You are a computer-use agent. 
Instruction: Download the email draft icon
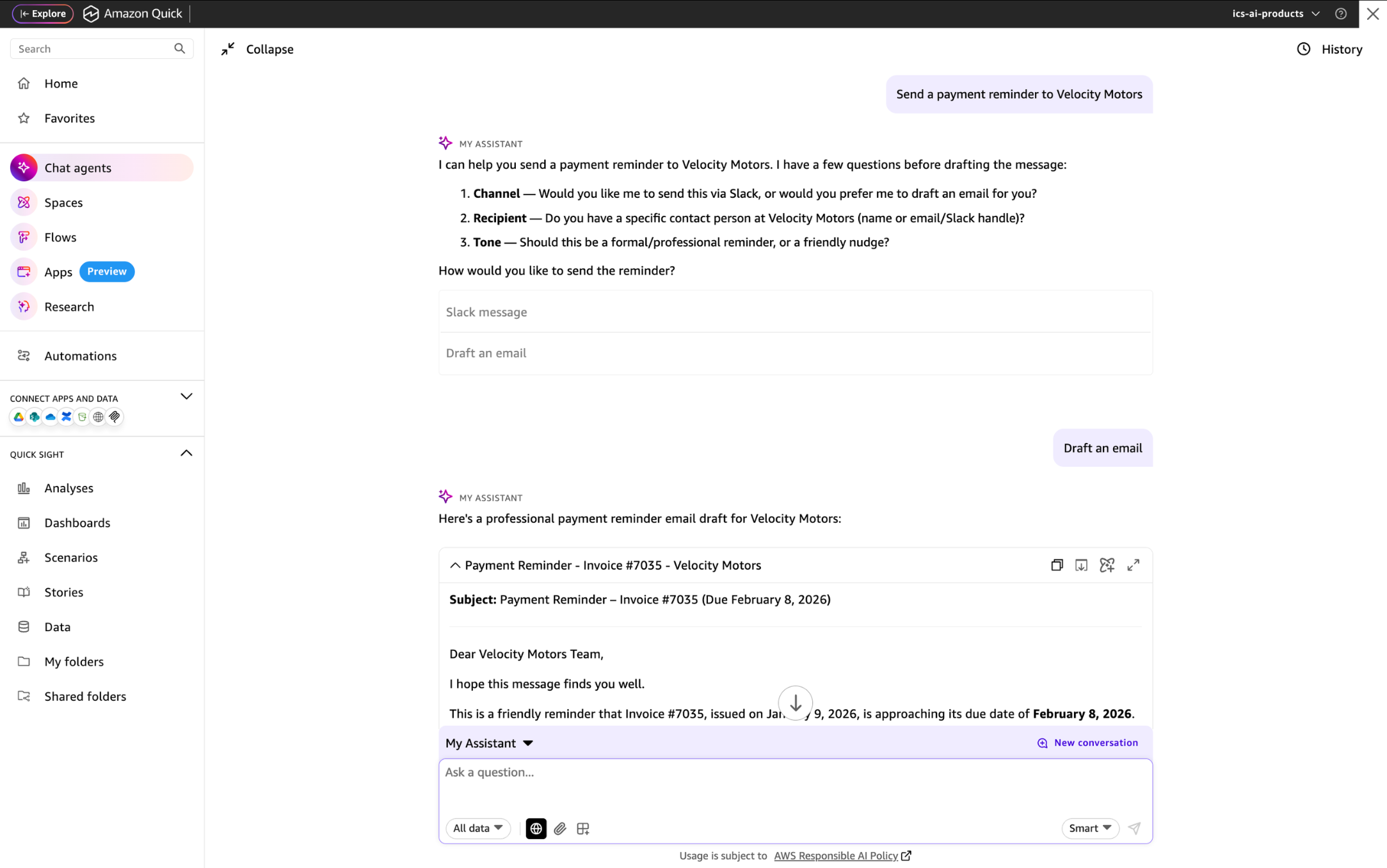pyautogui.click(x=1081, y=565)
